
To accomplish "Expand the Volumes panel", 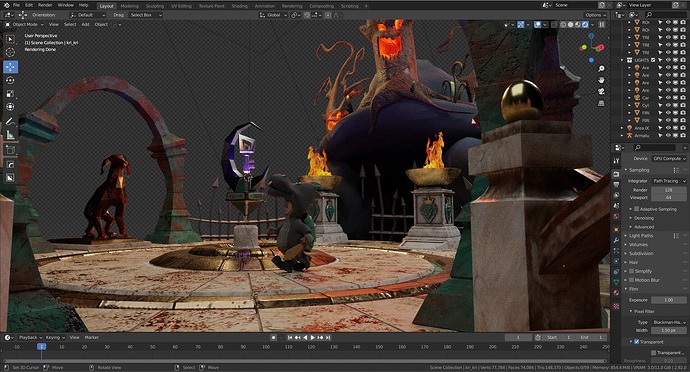I will tap(638, 244).
